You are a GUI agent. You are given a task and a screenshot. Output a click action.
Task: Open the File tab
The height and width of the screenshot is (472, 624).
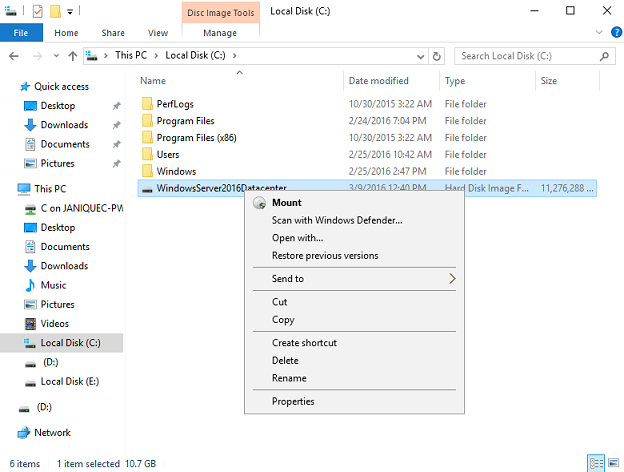pyautogui.click(x=21, y=33)
